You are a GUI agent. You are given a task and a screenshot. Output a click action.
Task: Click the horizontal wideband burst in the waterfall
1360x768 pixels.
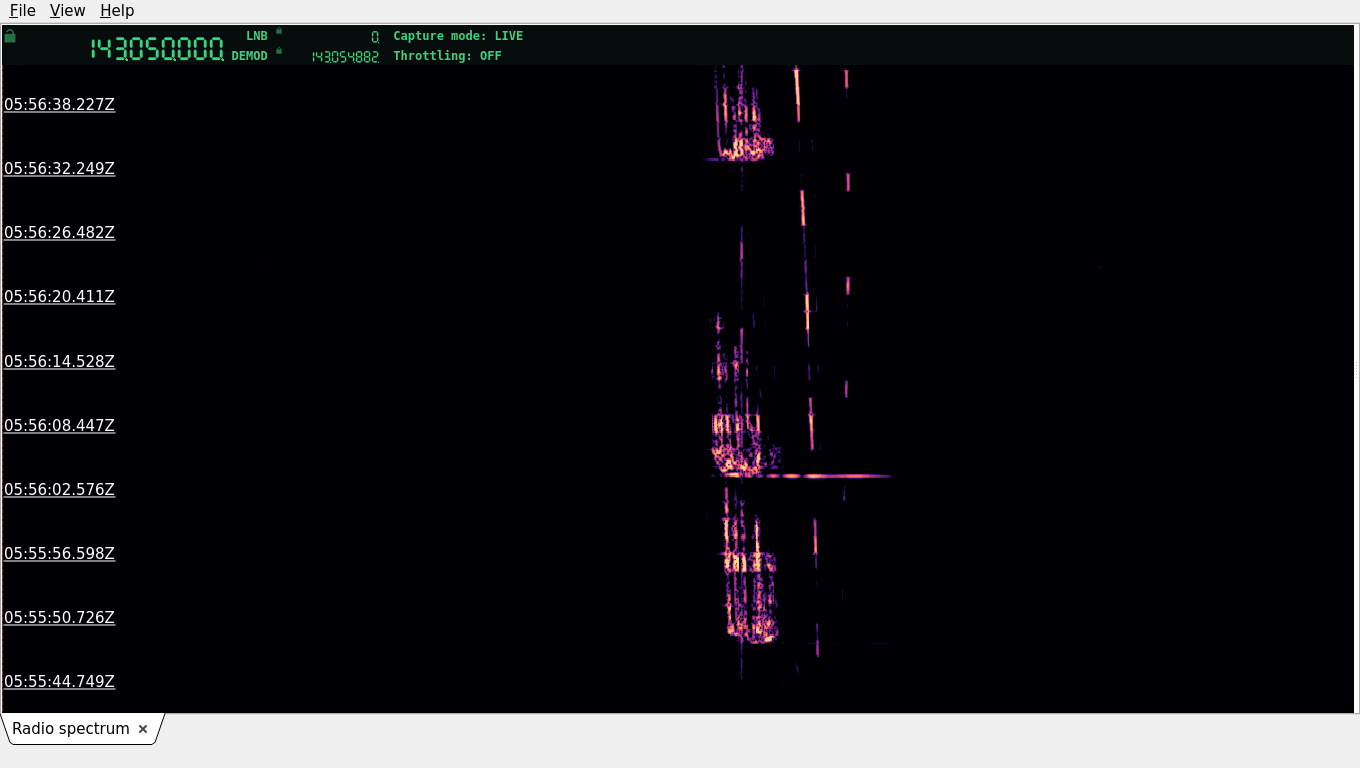point(801,476)
